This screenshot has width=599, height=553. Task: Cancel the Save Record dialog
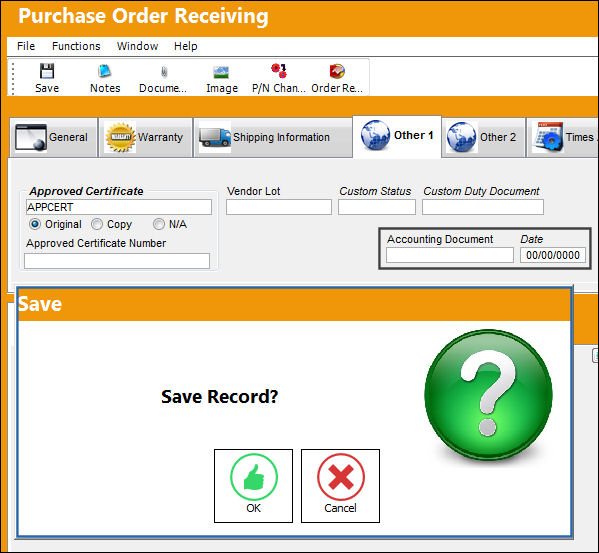[340, 486]
